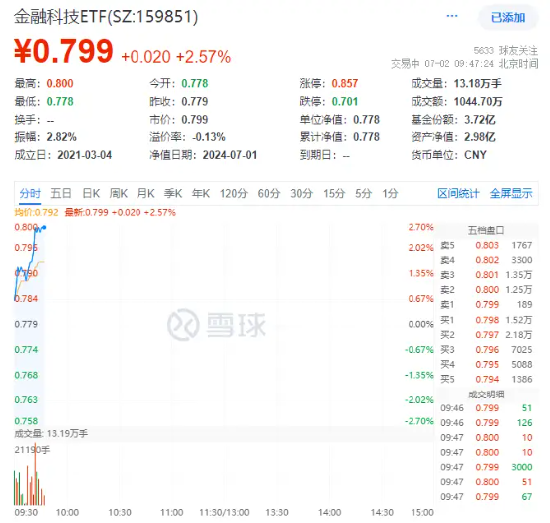Viewport: 550px width, 523px height.
Task: Switch to the 季K tab
Action: pos(173,193)
